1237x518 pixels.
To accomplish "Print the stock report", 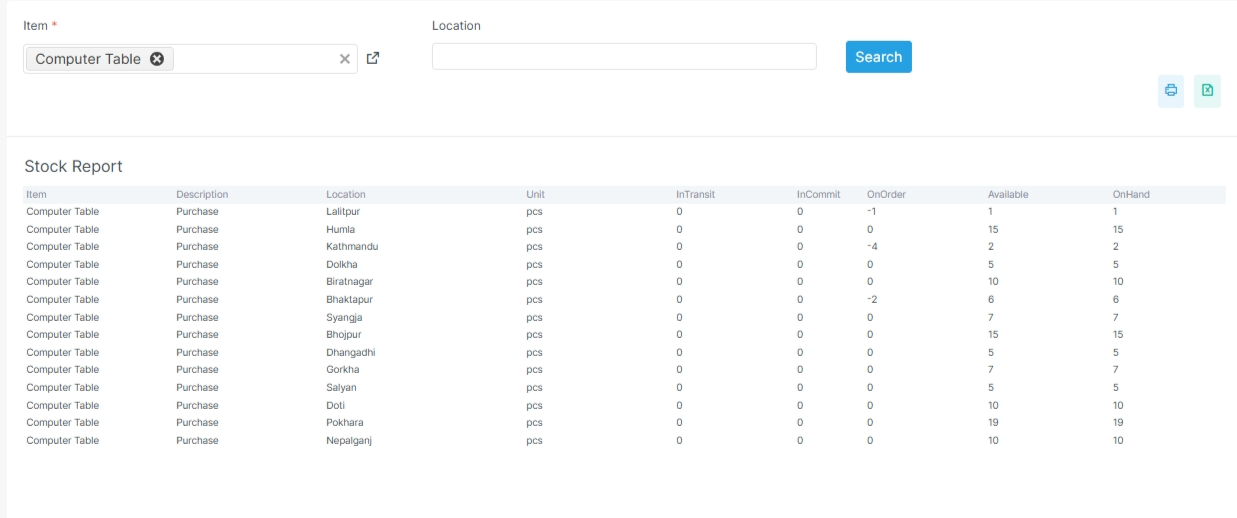I will pyautogui.click(x=1171, y=91).
